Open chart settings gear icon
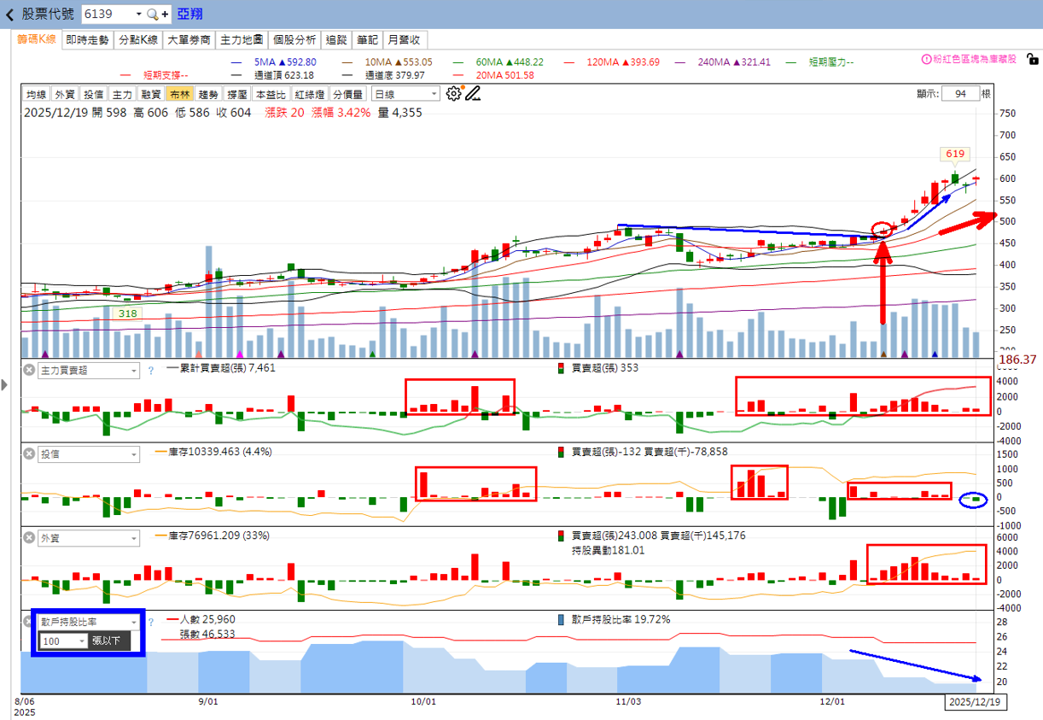Image resolution: width=1043 pixels, height=720 pixels. click(x=454, y=94)
